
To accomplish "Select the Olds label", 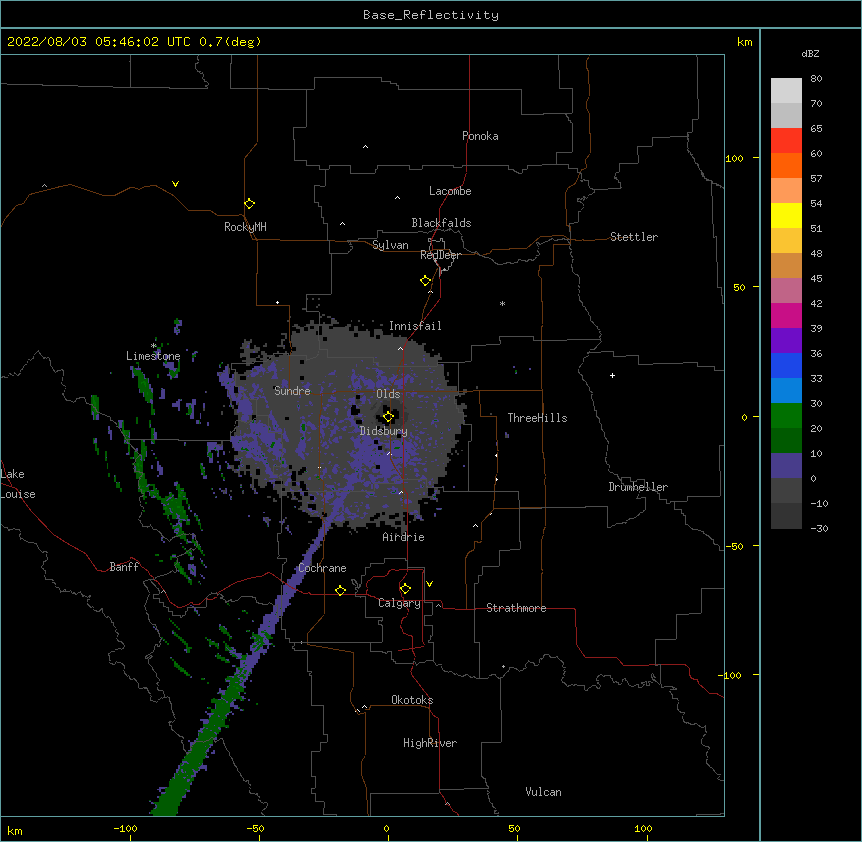I will coord(388,394).
